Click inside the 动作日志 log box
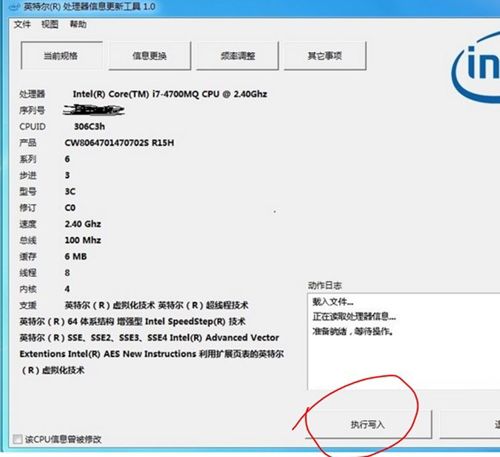Screen dimensions: 500x457 tap(403, 342)
